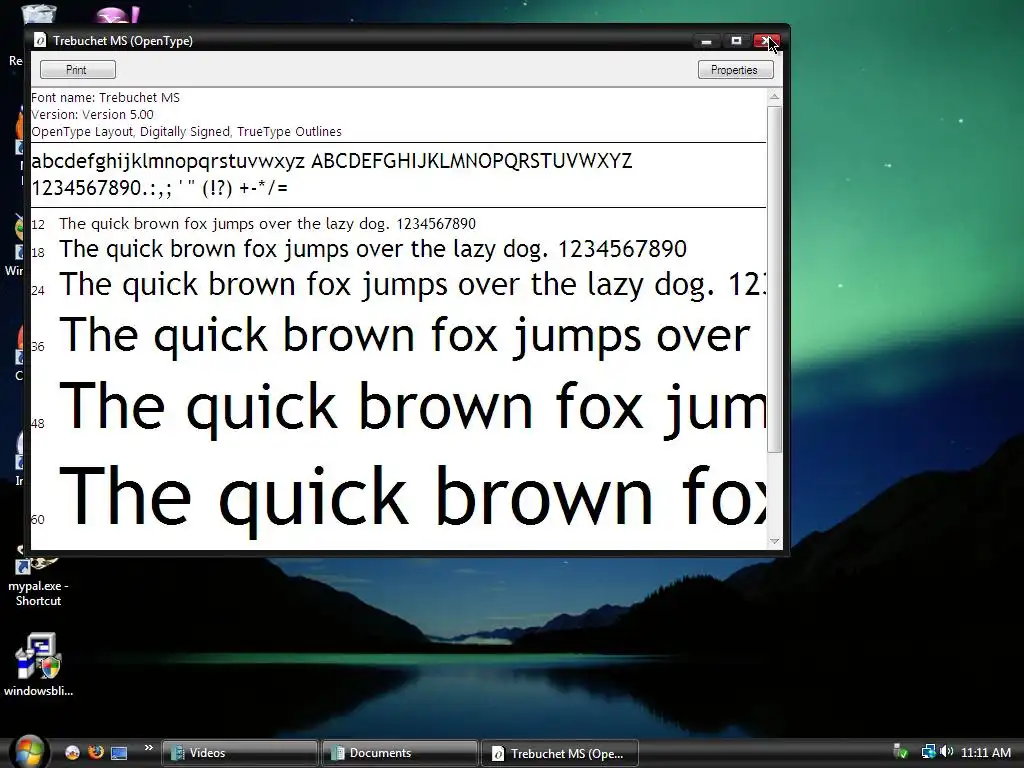Open the network tray icon
This screenshot has width=1024, height=768.
pyautogui.click(x=928, y=752)
